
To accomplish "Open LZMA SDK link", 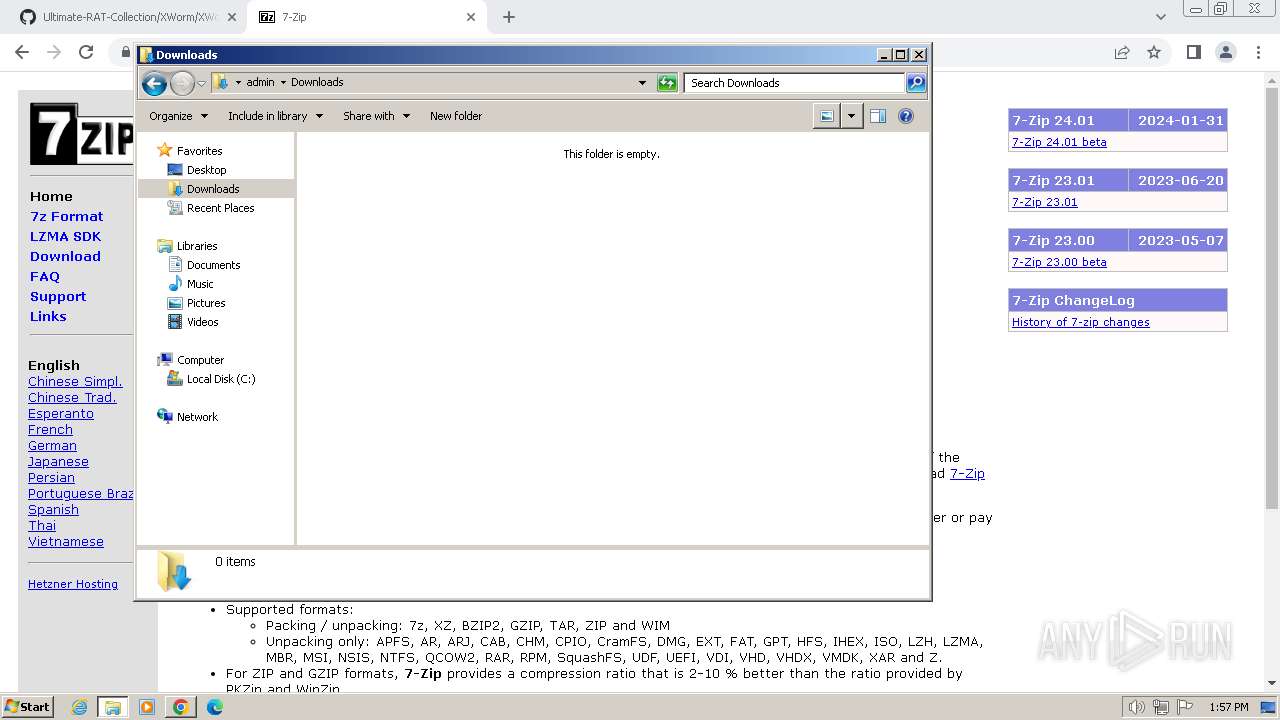I will (x=65, y=236).
